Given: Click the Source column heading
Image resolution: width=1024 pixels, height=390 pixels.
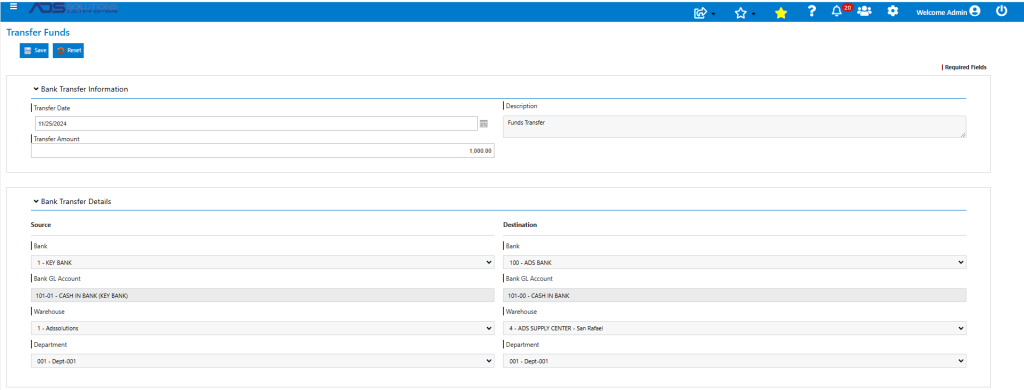Looking at the screenshot, I should [40, 225].
